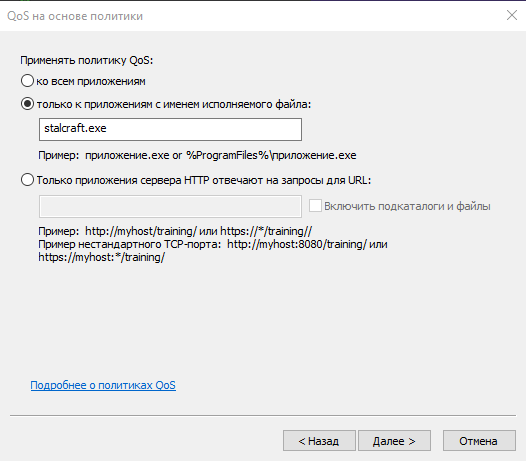Click the http://myhost/training/ example text
The image size is (526, 461).
[x=141, y=231]
